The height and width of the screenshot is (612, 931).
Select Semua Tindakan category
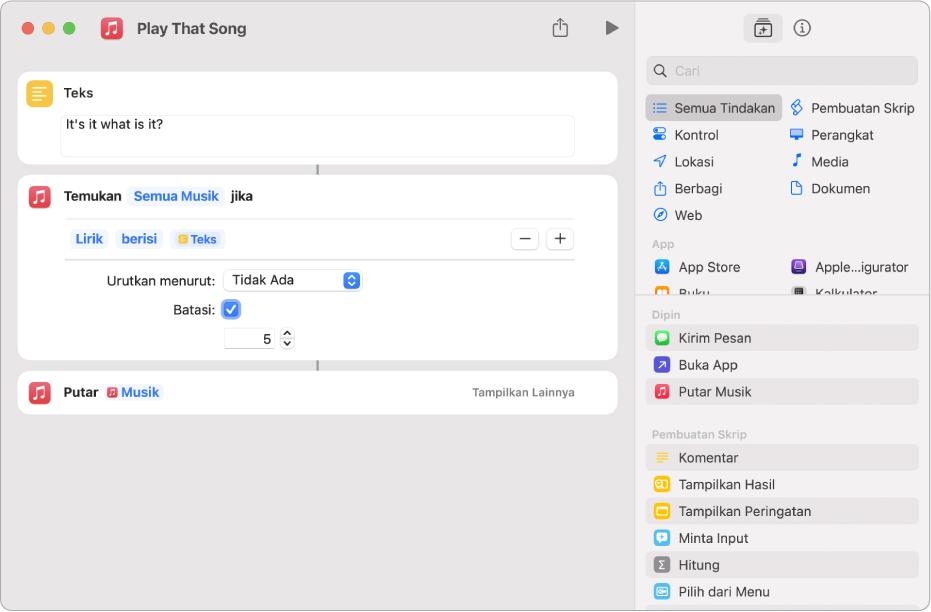tap(714, 108)
